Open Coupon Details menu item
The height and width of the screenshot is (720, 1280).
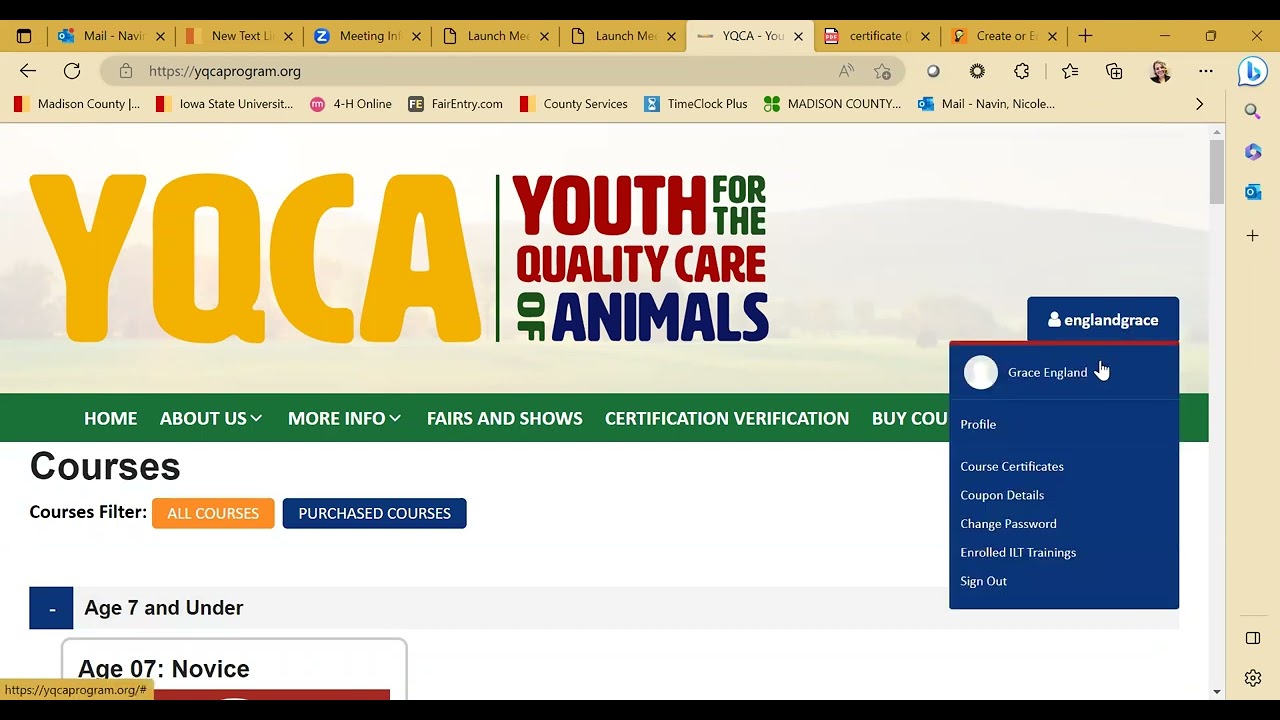[x=1002, y=495]
